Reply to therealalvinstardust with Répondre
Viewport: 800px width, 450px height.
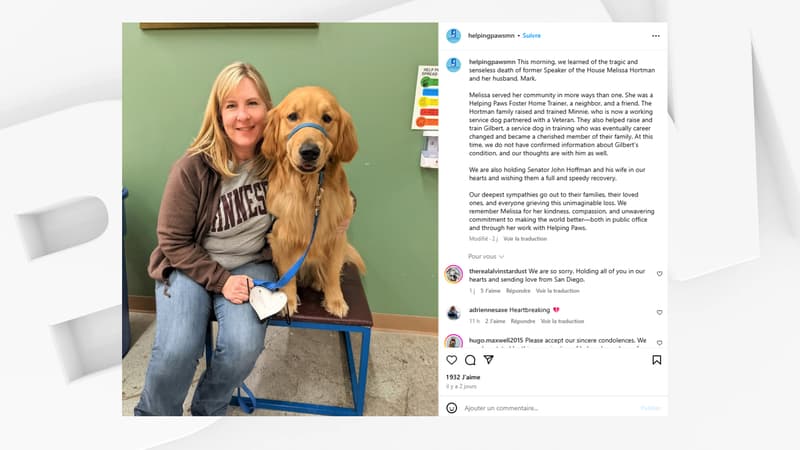click(x=518, y=291)
